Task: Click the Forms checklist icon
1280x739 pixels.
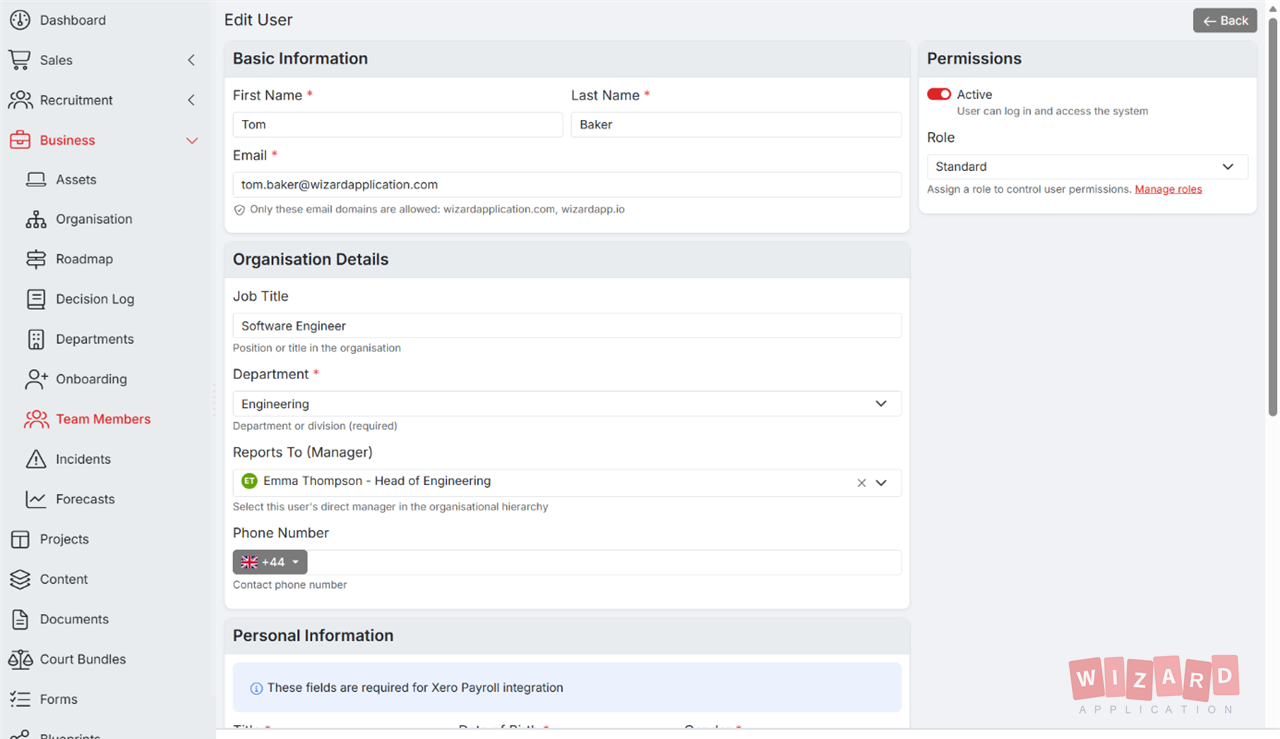Action: tap(20, 699)
